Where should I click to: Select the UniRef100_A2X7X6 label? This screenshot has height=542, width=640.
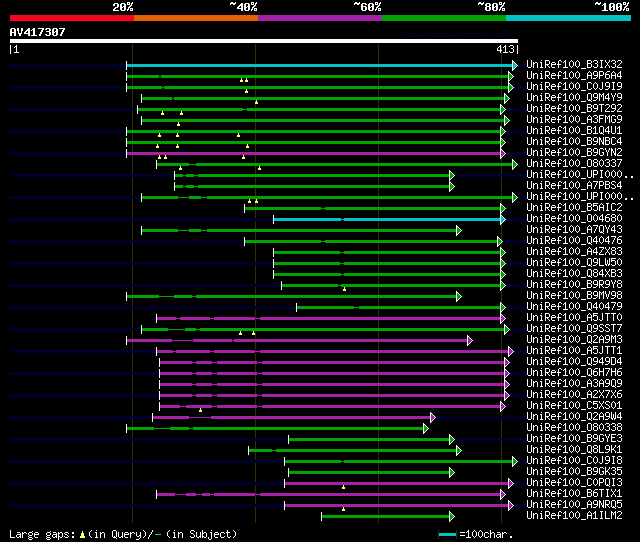tap(574, 395)
